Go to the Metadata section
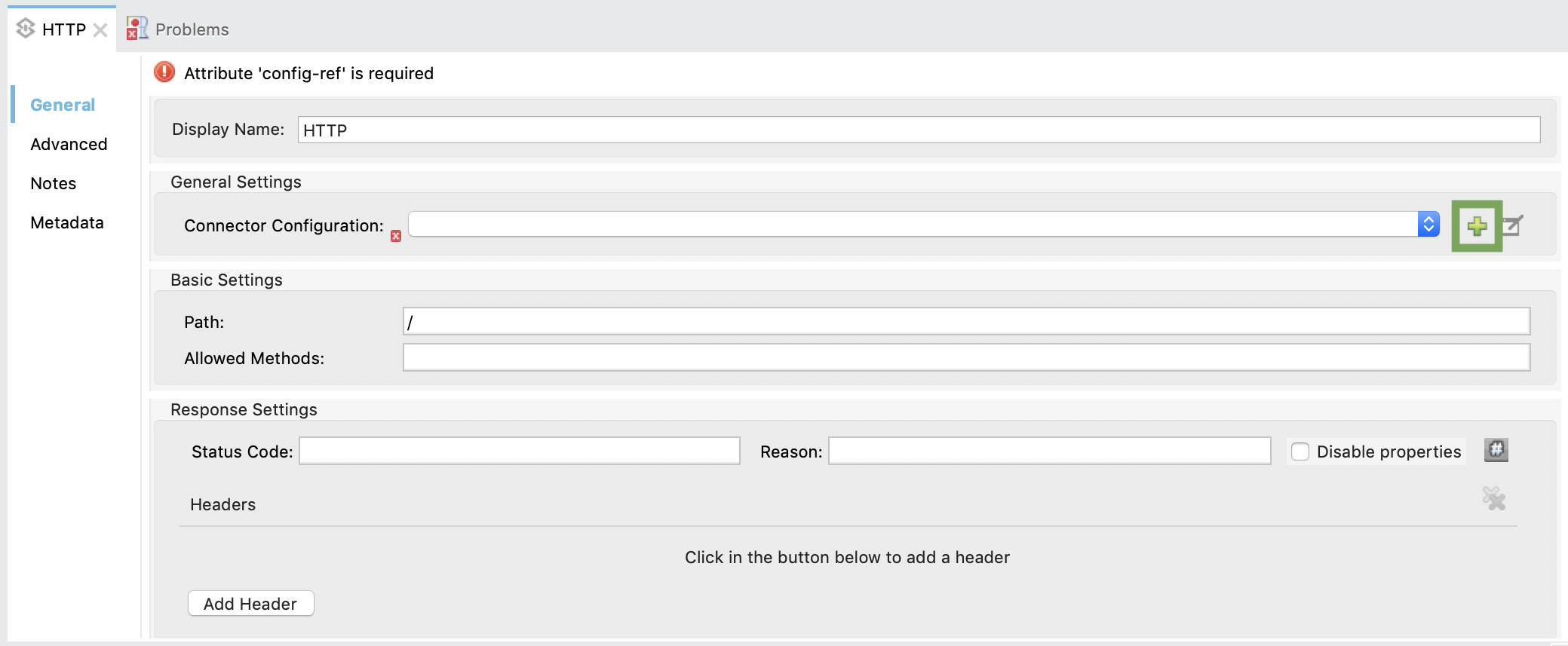This screenshot has height=646, width=1568. (x=66, y=222)
